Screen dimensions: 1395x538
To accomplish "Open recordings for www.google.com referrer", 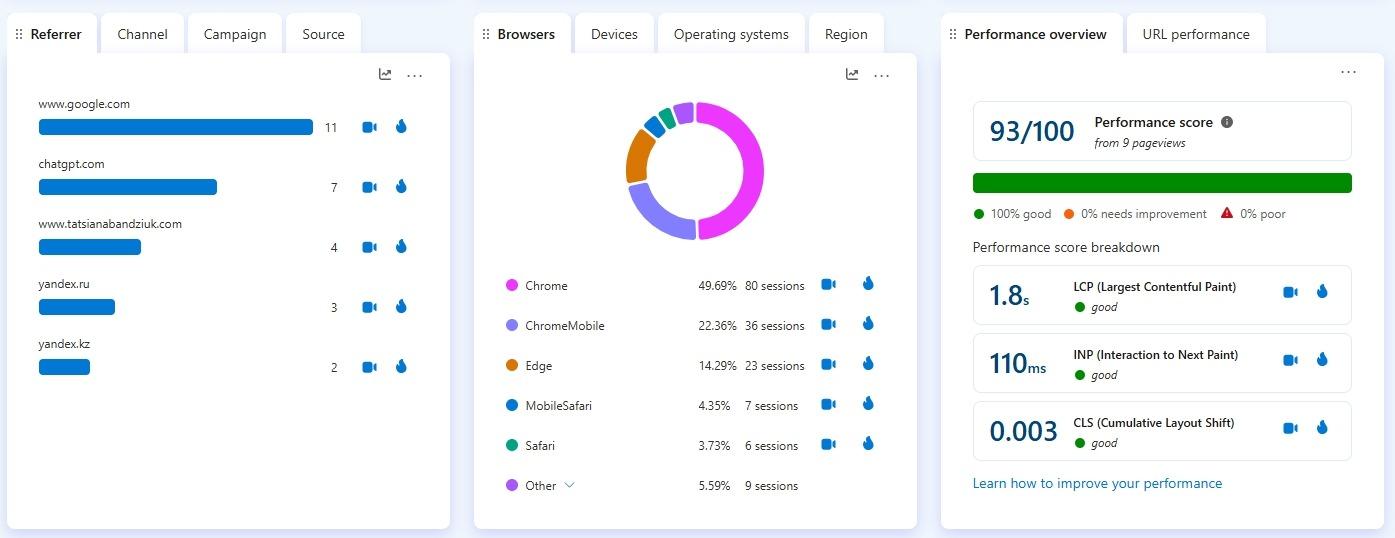I will point(369,127).
